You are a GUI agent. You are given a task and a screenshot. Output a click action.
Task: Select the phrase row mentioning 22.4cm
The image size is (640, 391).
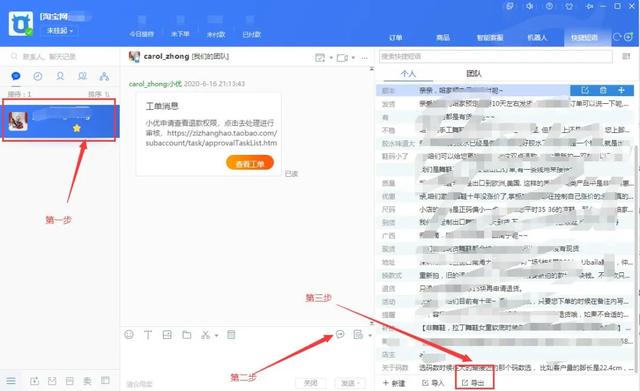click(505, 367)
